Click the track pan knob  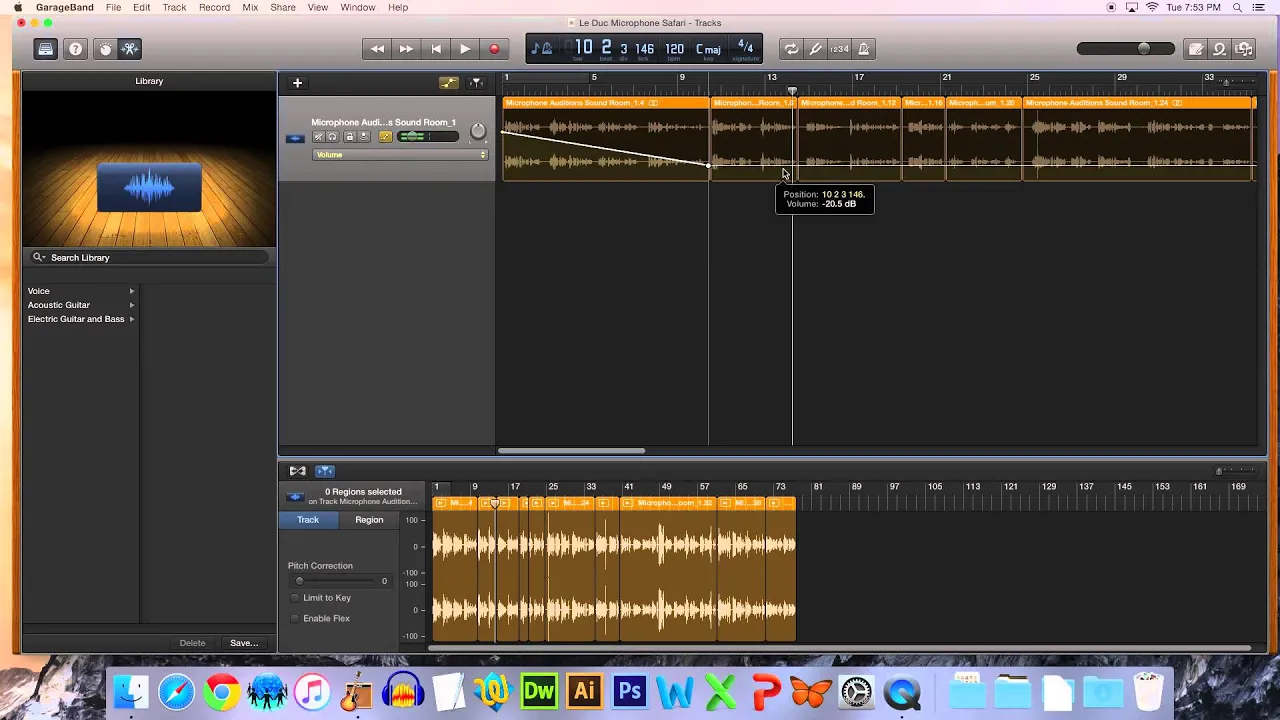[x=478, y=132]
